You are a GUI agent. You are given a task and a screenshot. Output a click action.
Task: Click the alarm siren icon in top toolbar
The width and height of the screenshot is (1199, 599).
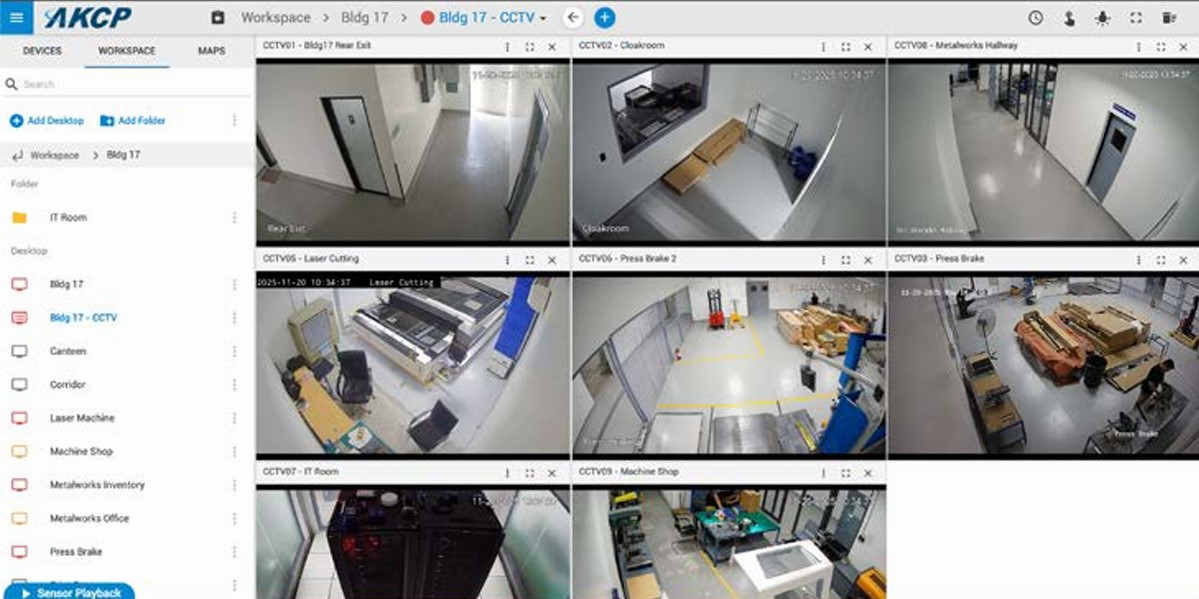pyautogui.click(x=1102, y=18)
